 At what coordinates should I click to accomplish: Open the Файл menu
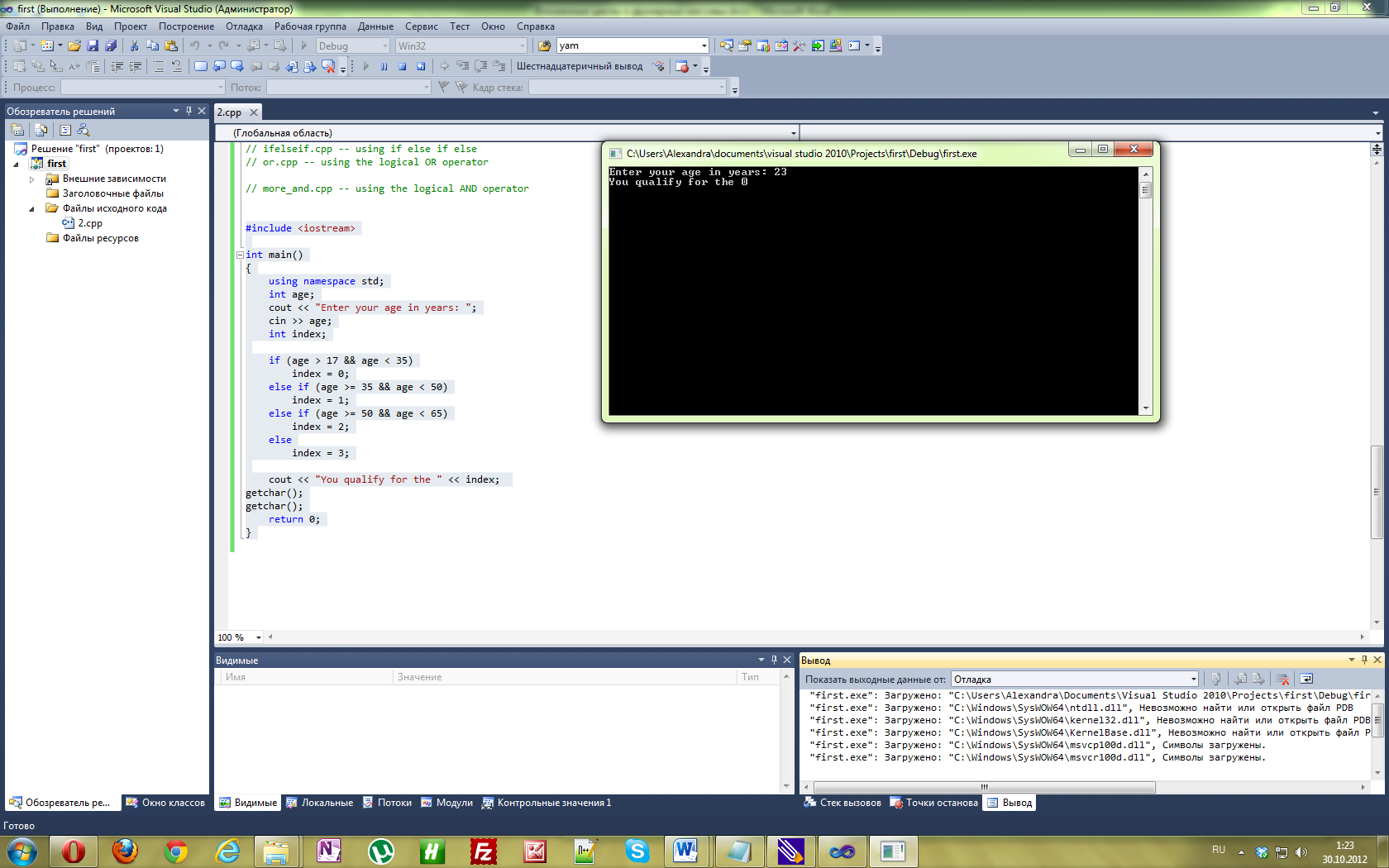17,26
